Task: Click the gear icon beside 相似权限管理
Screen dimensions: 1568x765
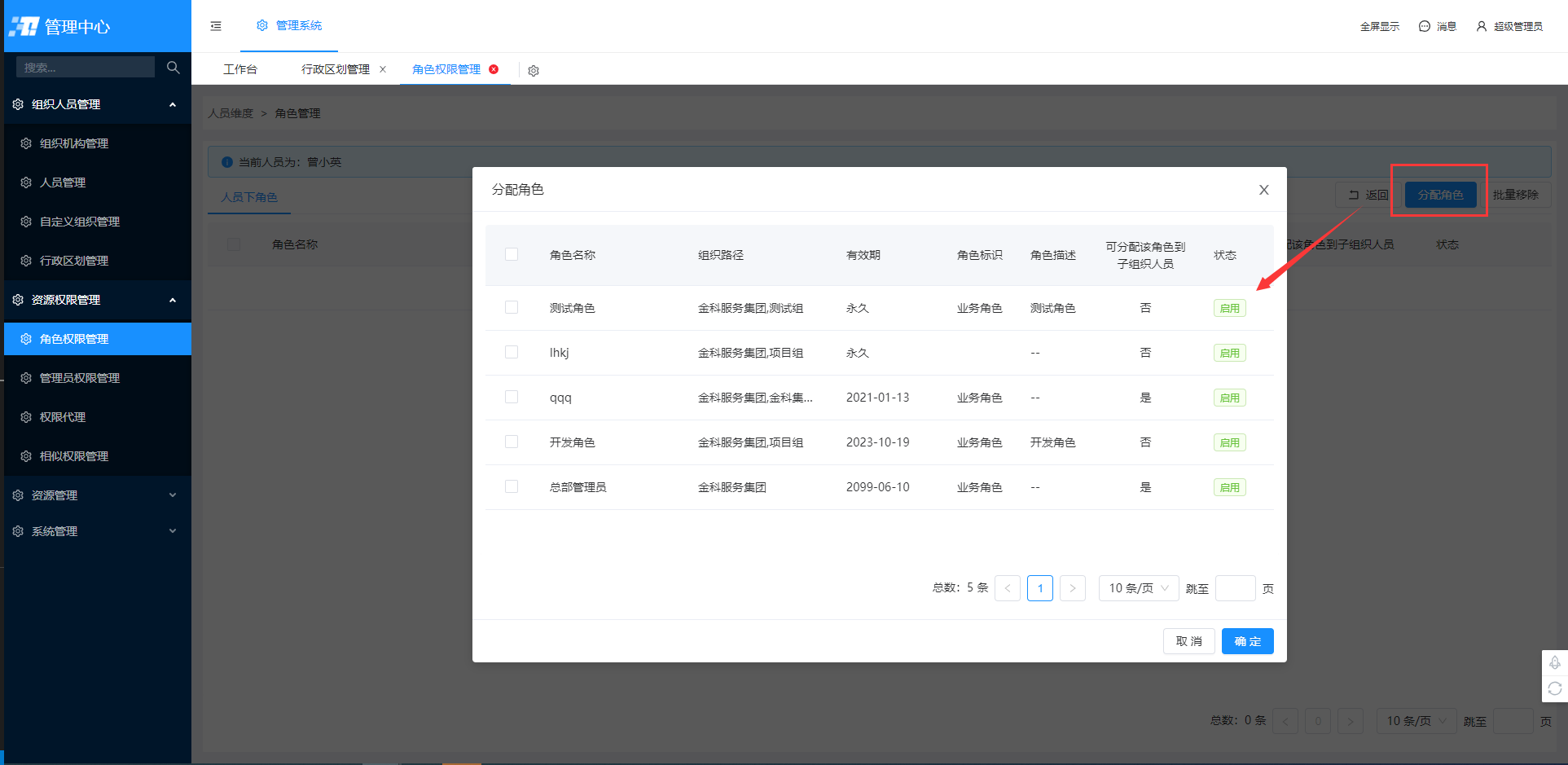Action: point(26,456)
